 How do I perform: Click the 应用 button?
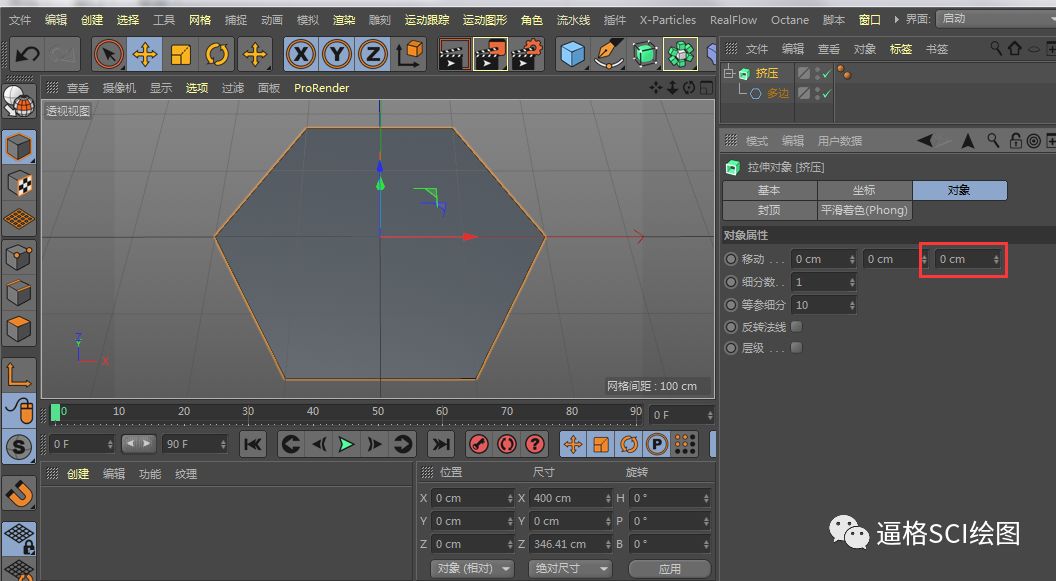click(x=669, y=569)
